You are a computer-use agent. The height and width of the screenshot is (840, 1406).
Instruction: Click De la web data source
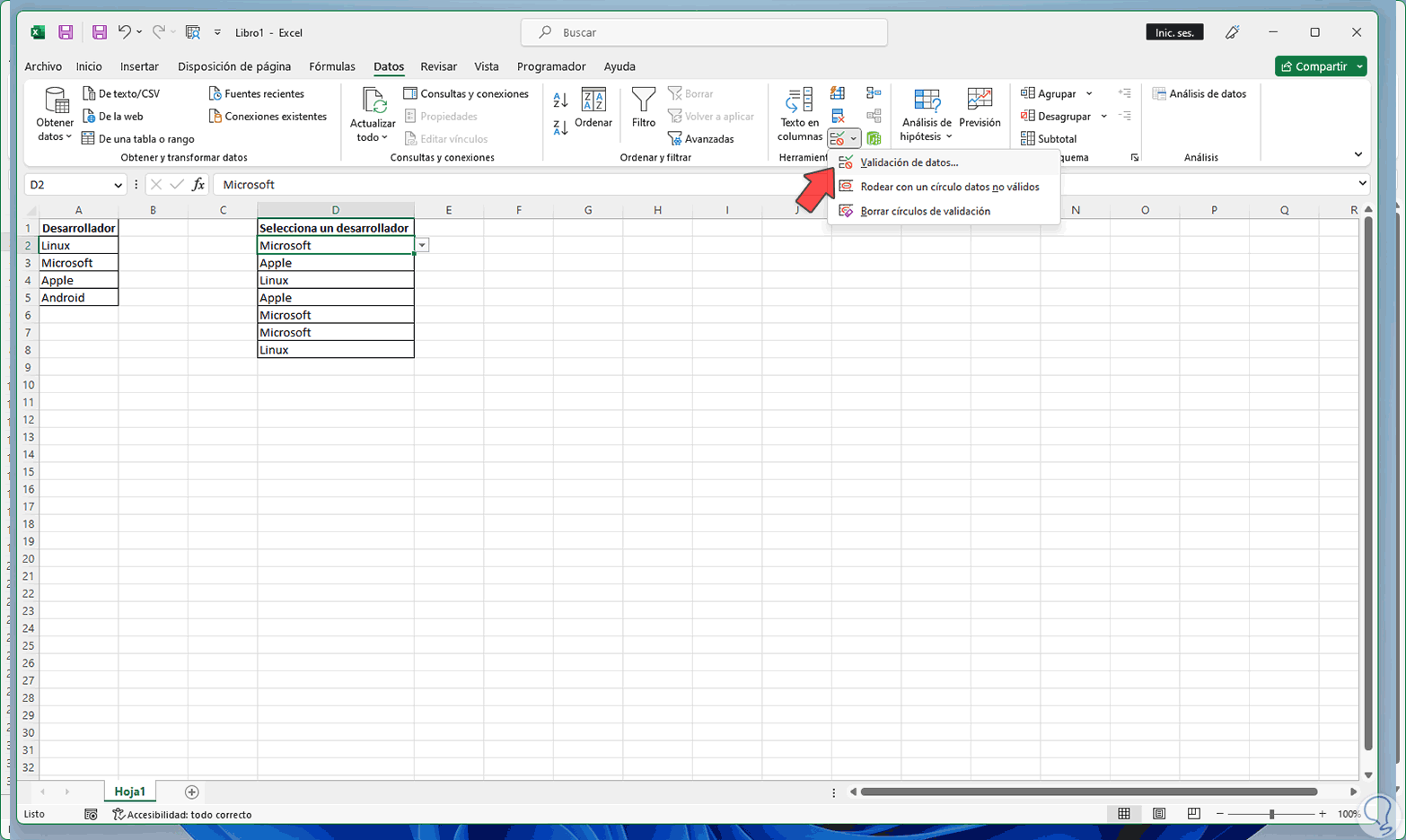click(113, 116)
